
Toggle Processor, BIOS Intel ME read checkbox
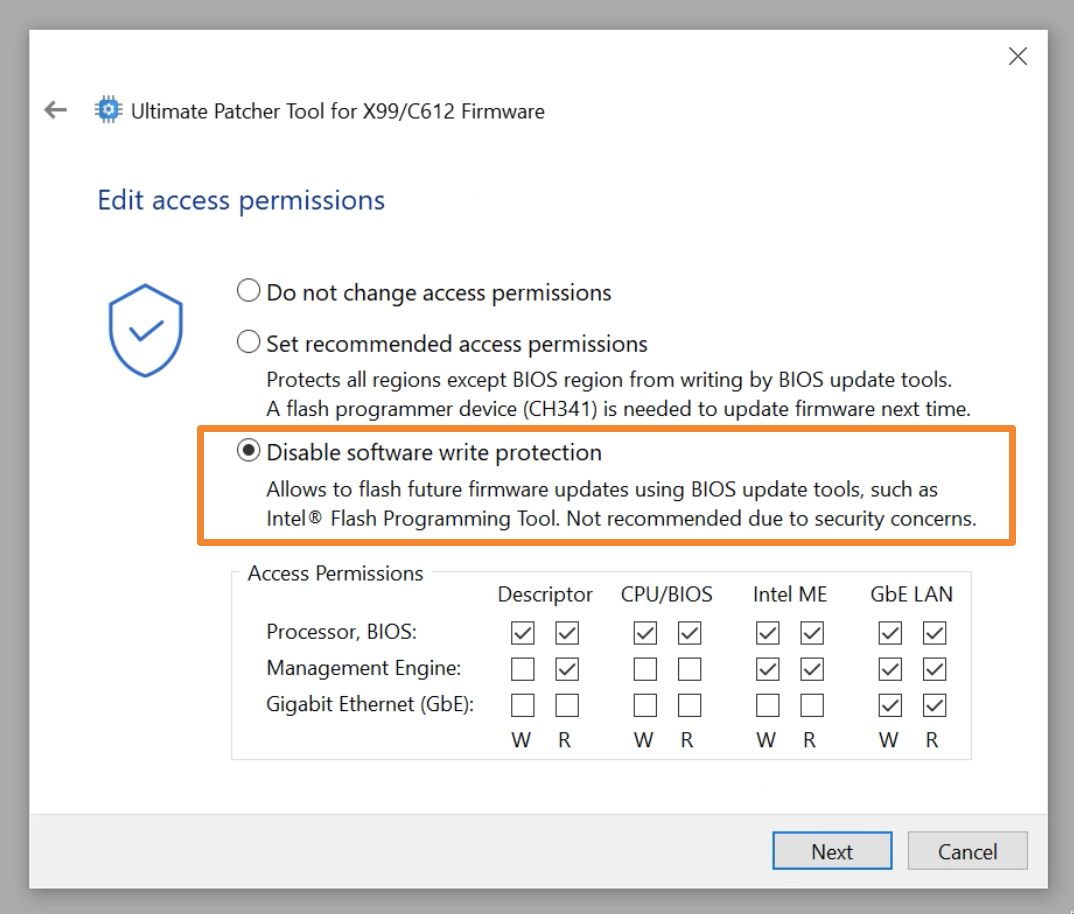pyautogui.click(x=811, y=633)
